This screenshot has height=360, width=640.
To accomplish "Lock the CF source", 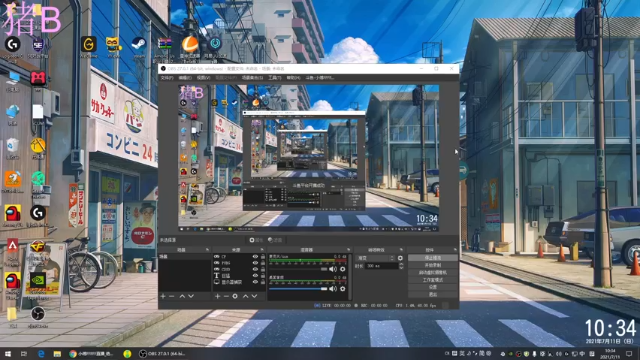I will pyautogui.click(x=263, y=257).
